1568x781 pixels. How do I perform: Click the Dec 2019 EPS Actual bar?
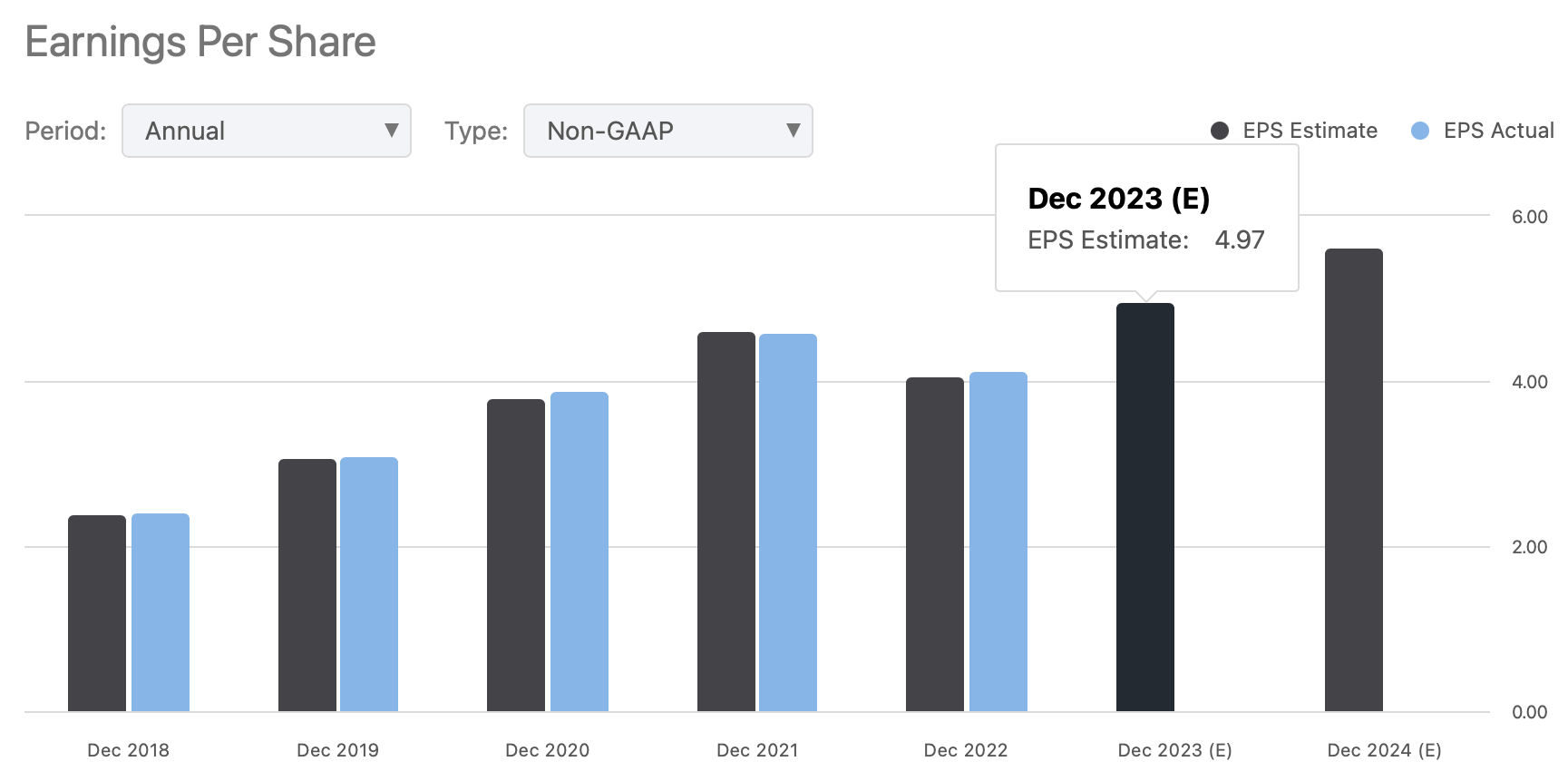coord(369,584)
